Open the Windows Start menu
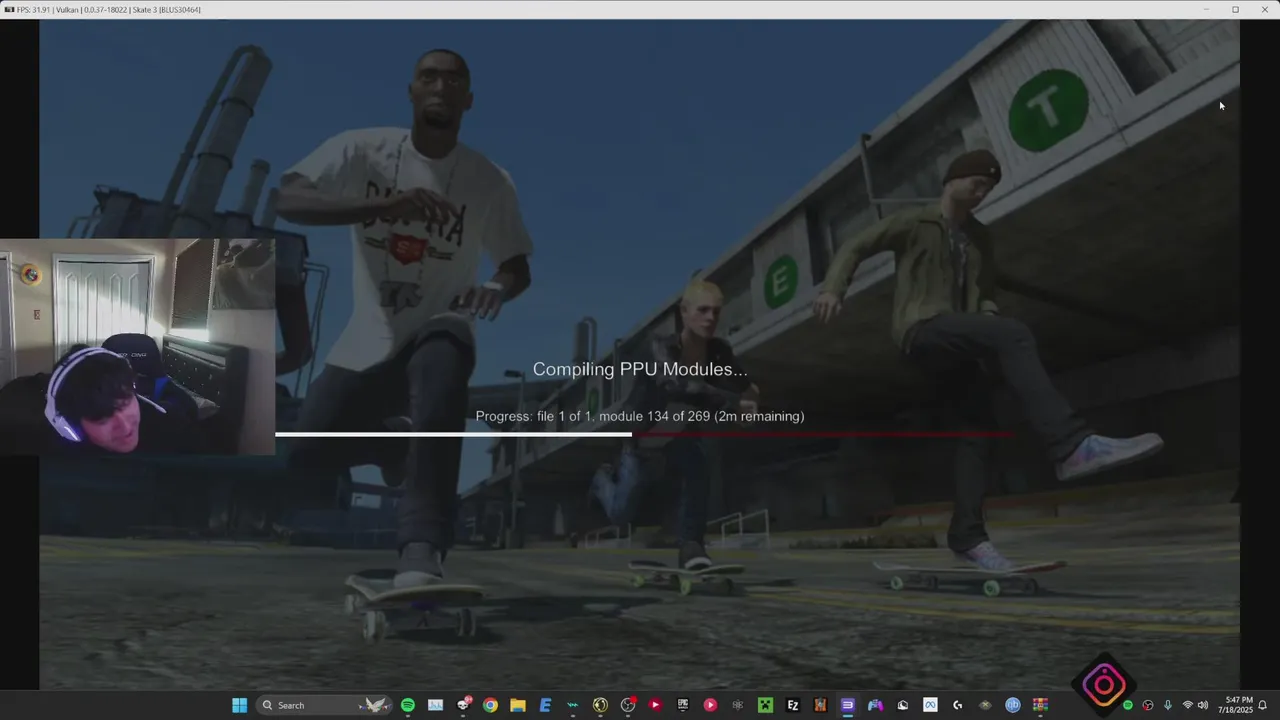 click(x=239, y=705)
